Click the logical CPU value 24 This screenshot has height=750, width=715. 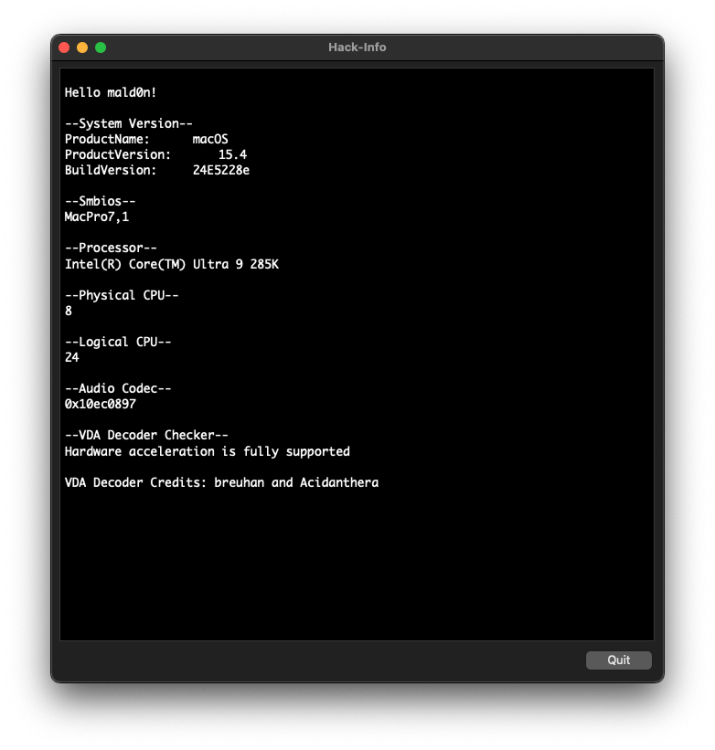(72, 357)
